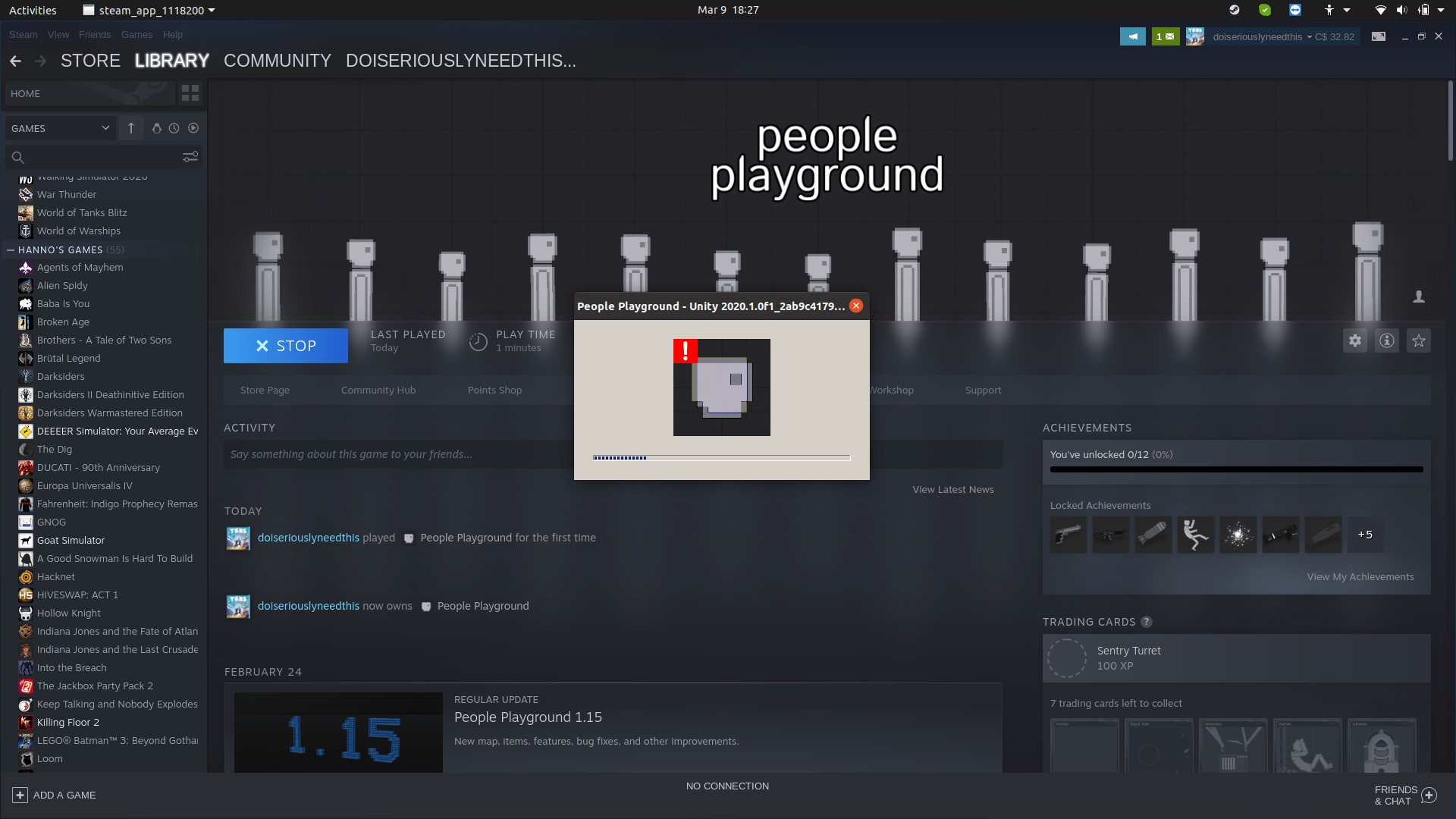
Task: Open the collections grid view icon
Action: 190,93
